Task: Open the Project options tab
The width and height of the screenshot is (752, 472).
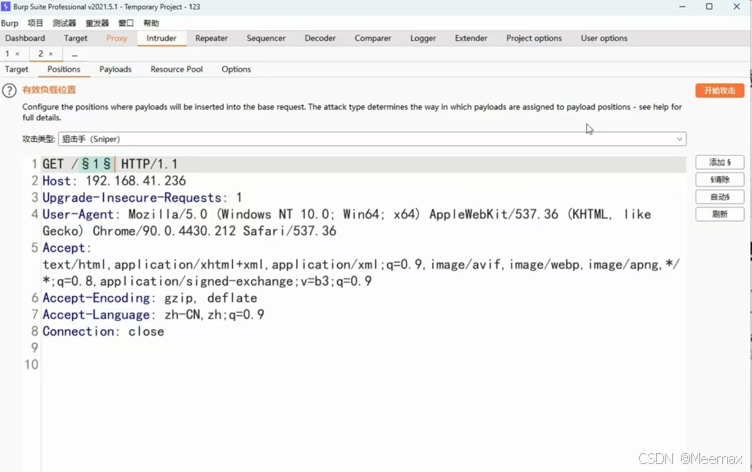Action: pos(534,38)
